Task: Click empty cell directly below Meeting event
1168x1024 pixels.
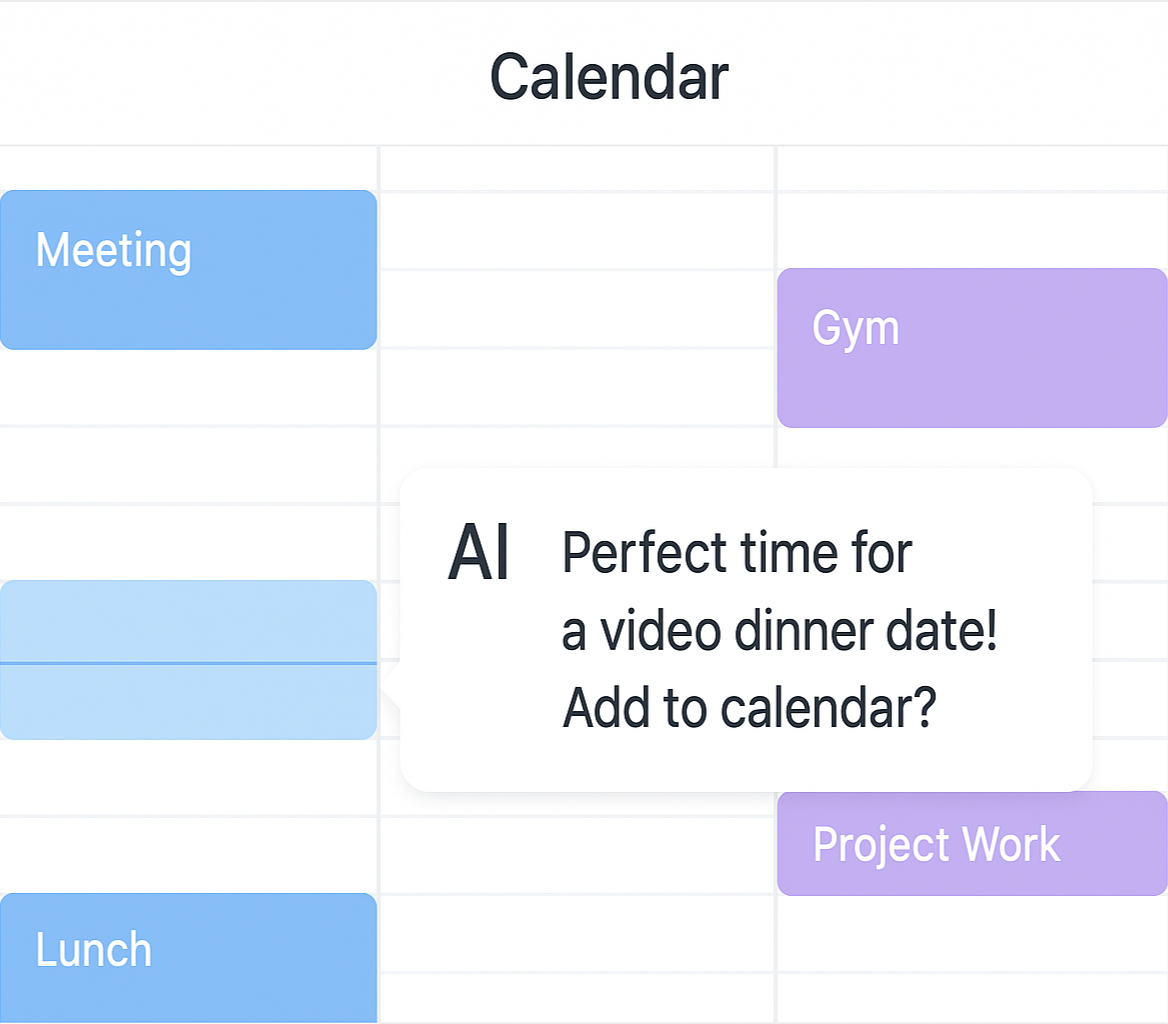Action: pos(188,388)
